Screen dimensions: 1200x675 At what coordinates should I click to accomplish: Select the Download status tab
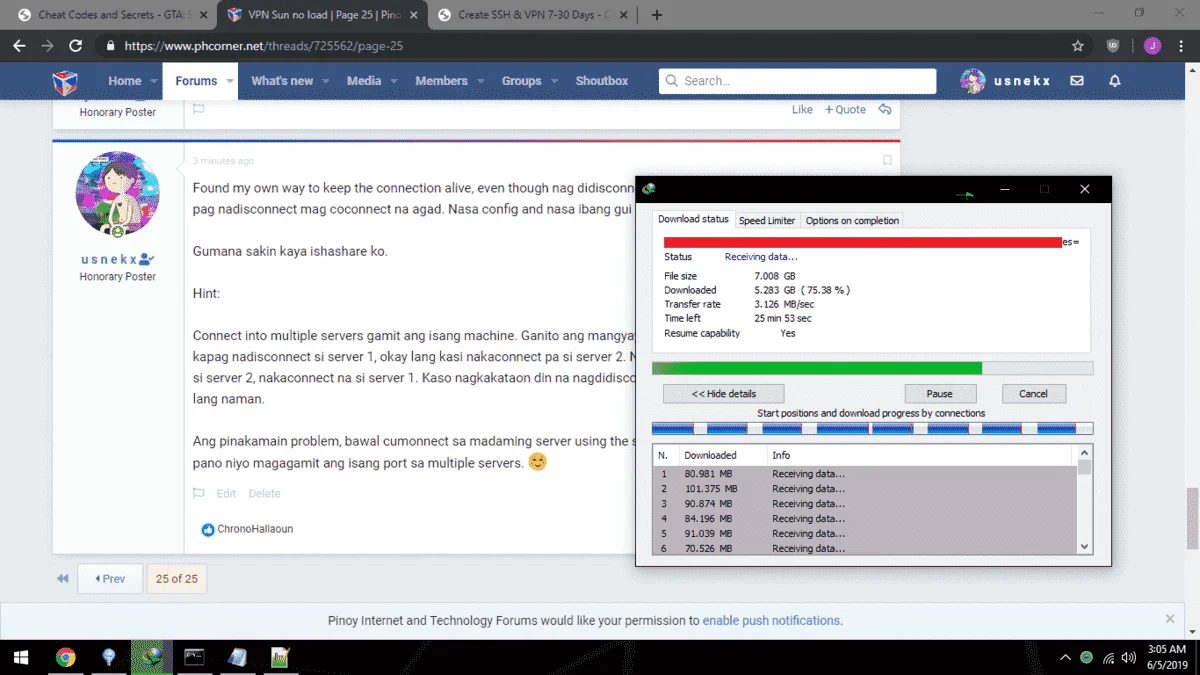pos(693,219)
